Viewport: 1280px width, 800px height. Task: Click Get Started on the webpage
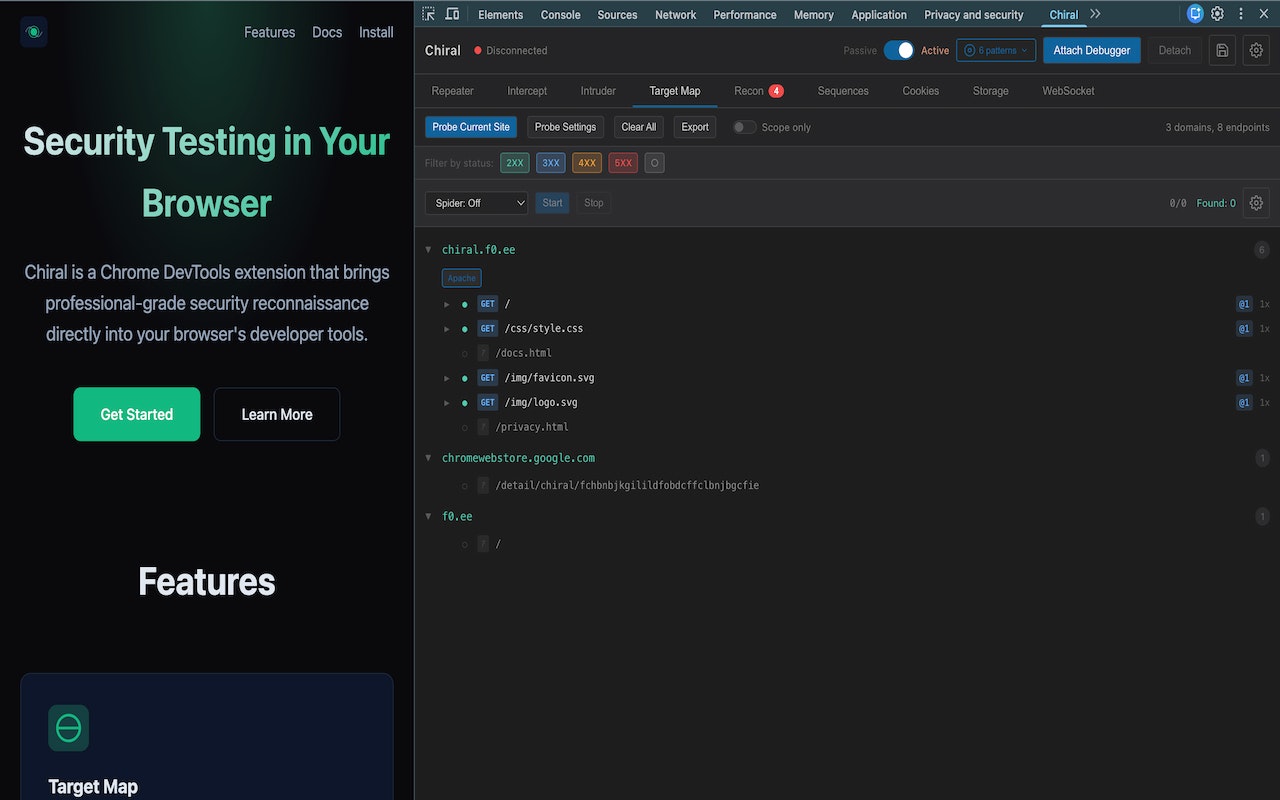click(137, 414)
